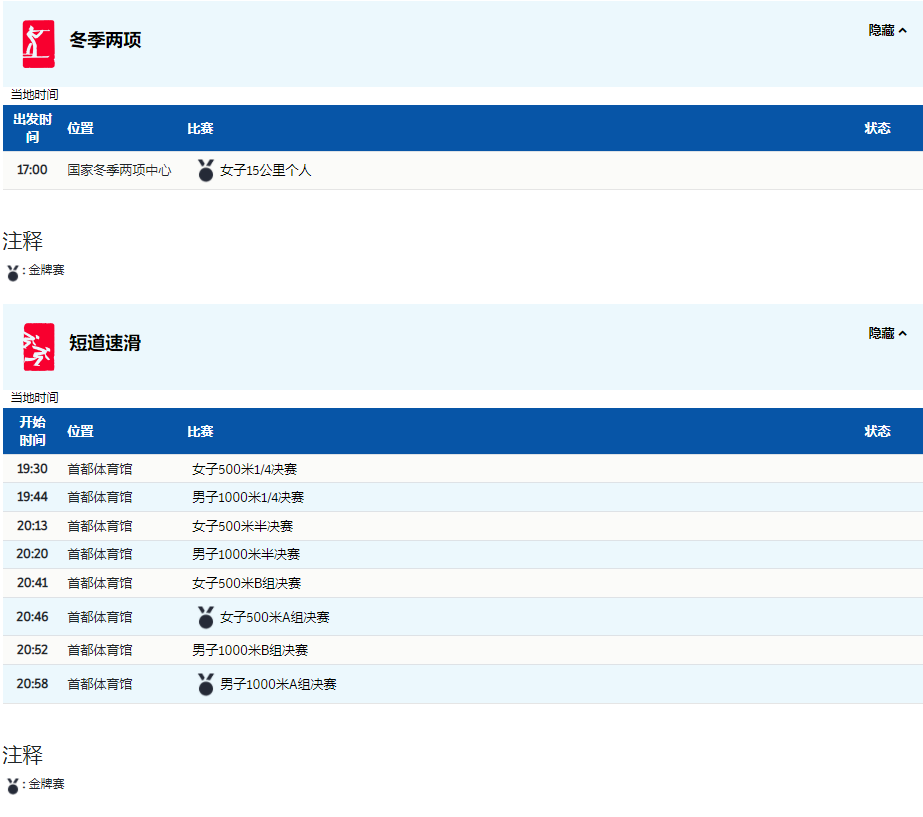Image resolution: width=923 pixels, height=817 pixels.
Task: Click the medal legend icon under short track notes
Action: tap(13, 786)
